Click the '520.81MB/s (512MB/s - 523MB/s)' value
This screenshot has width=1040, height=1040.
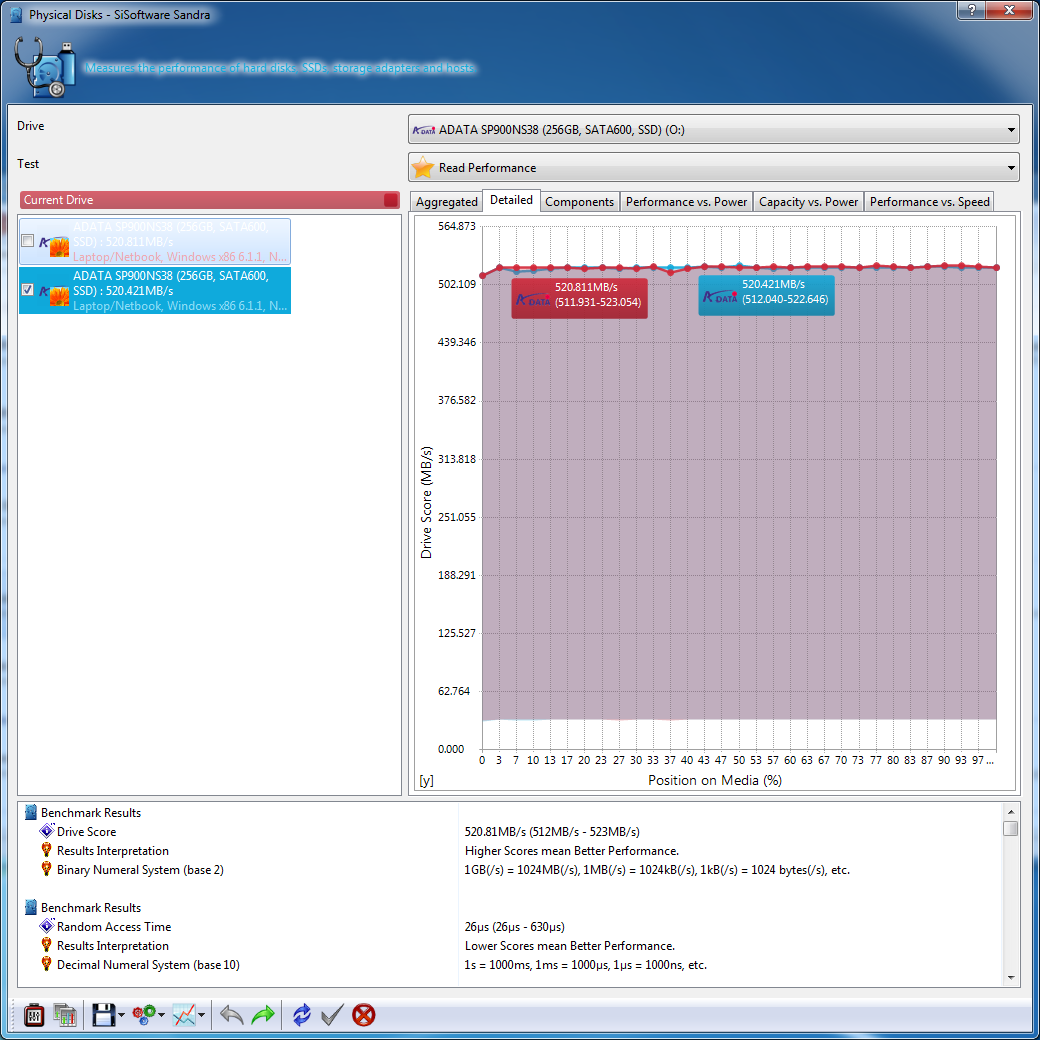pos(552,832)
